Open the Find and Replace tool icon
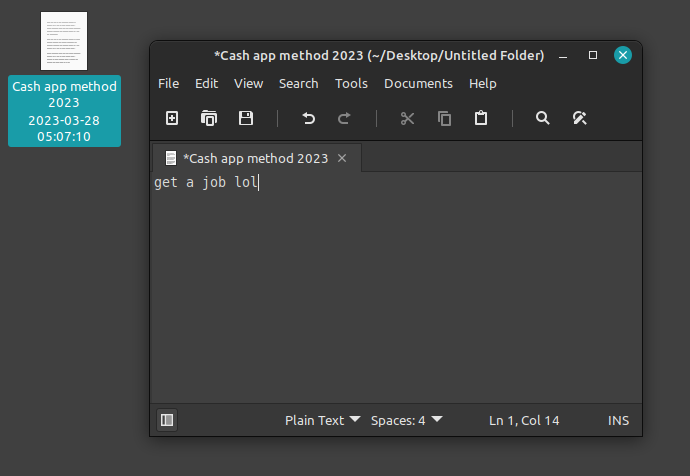The image size is (690, 476). click(x=579, y=118)
